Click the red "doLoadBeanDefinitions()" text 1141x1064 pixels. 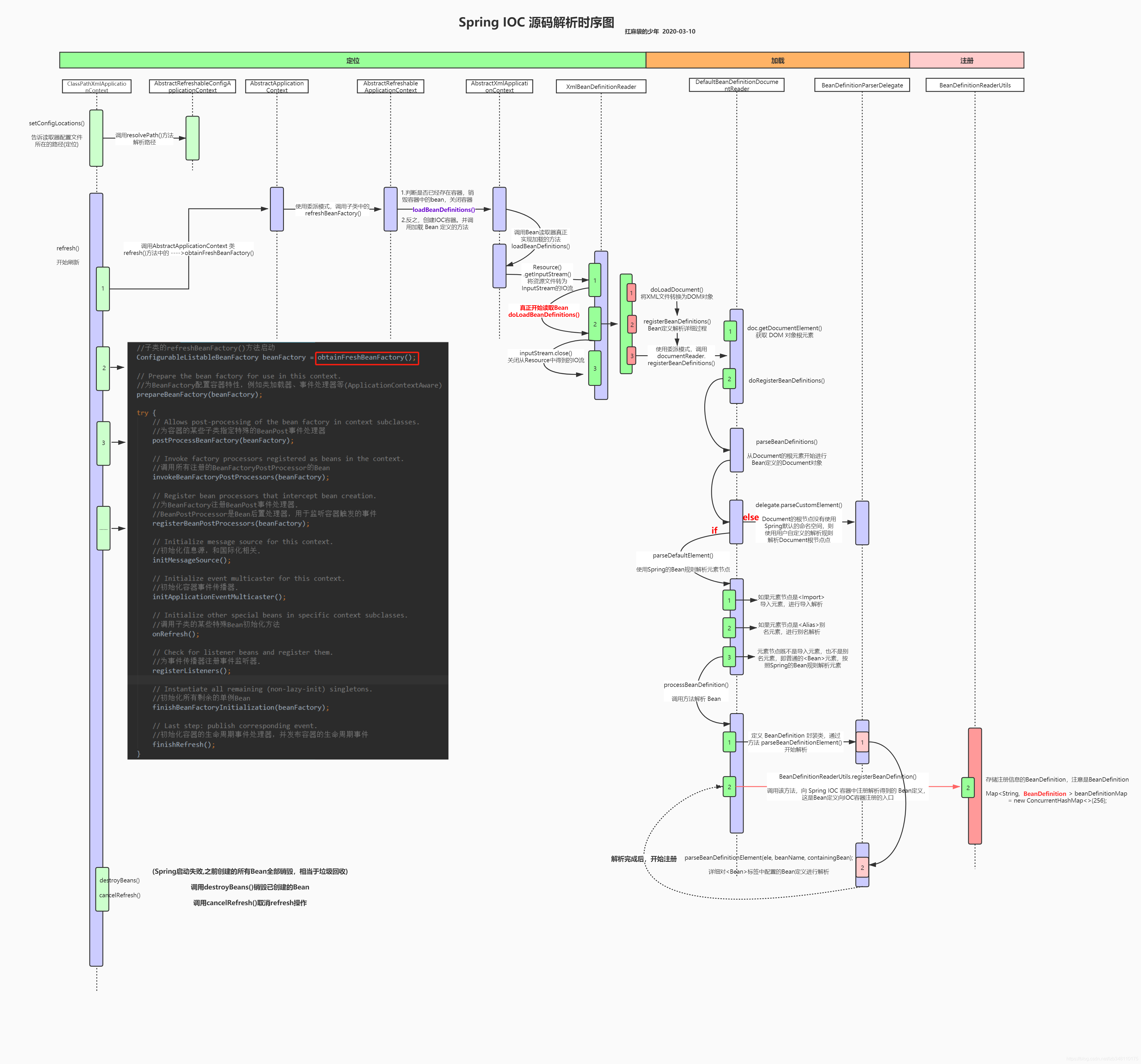click(x=543, y=314)
